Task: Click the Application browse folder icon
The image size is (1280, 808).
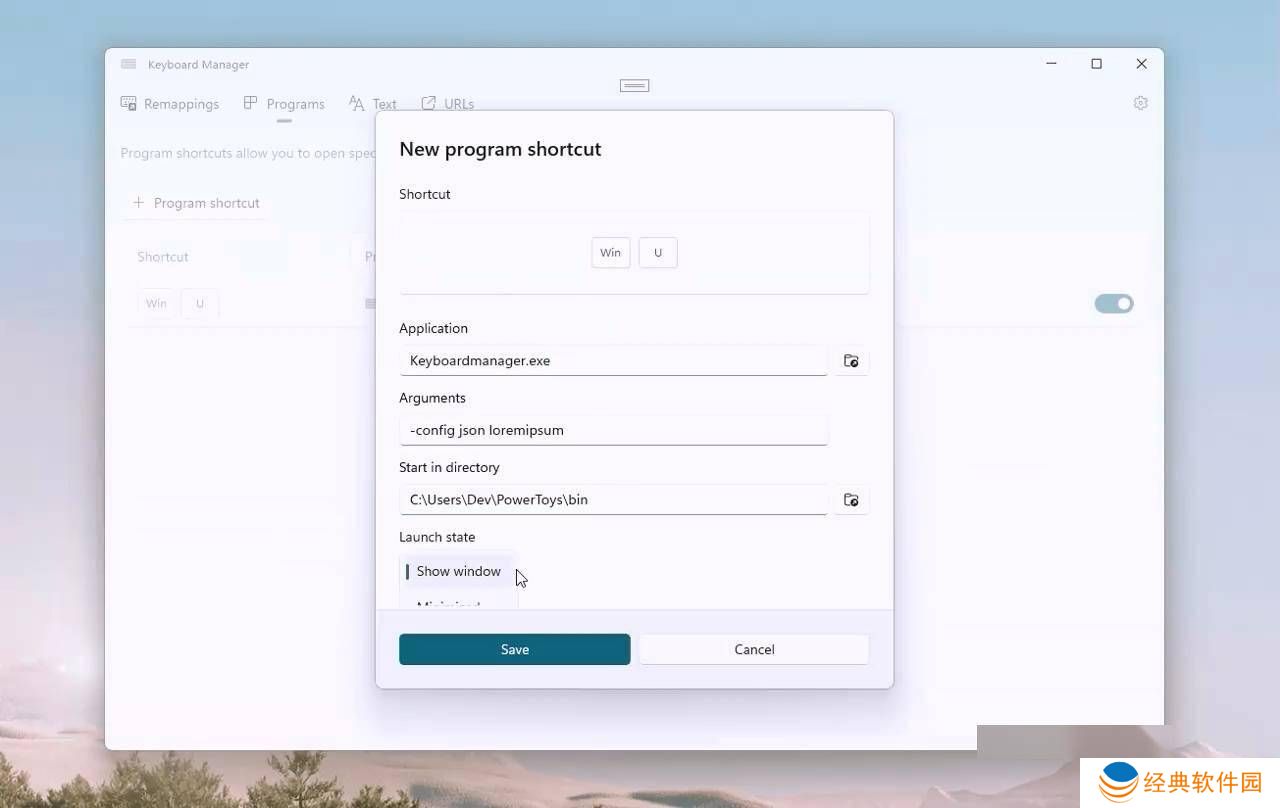Action: tap(851, 361)
